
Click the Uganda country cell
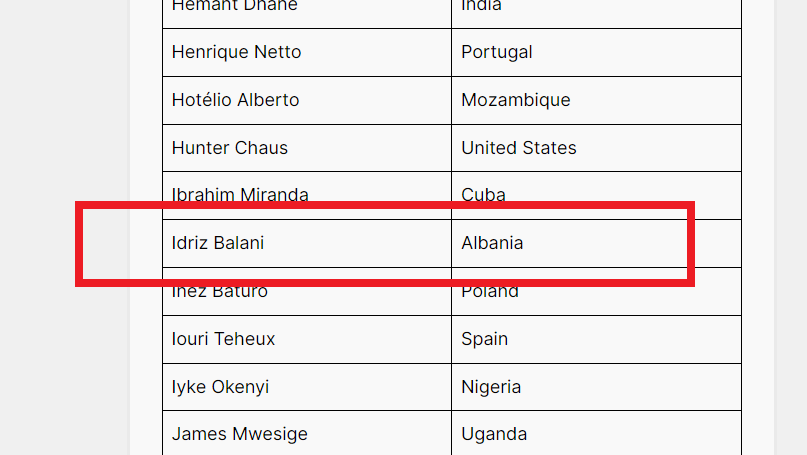point(596,433)
